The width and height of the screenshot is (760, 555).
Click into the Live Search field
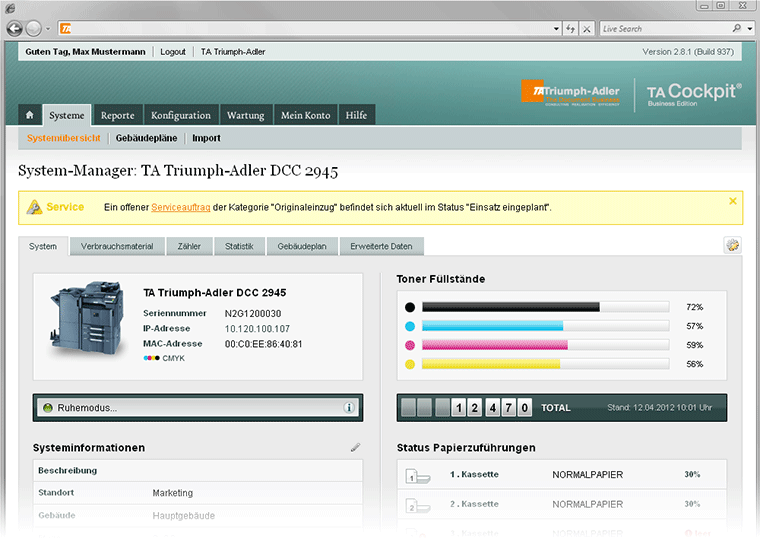coord(665,29)
